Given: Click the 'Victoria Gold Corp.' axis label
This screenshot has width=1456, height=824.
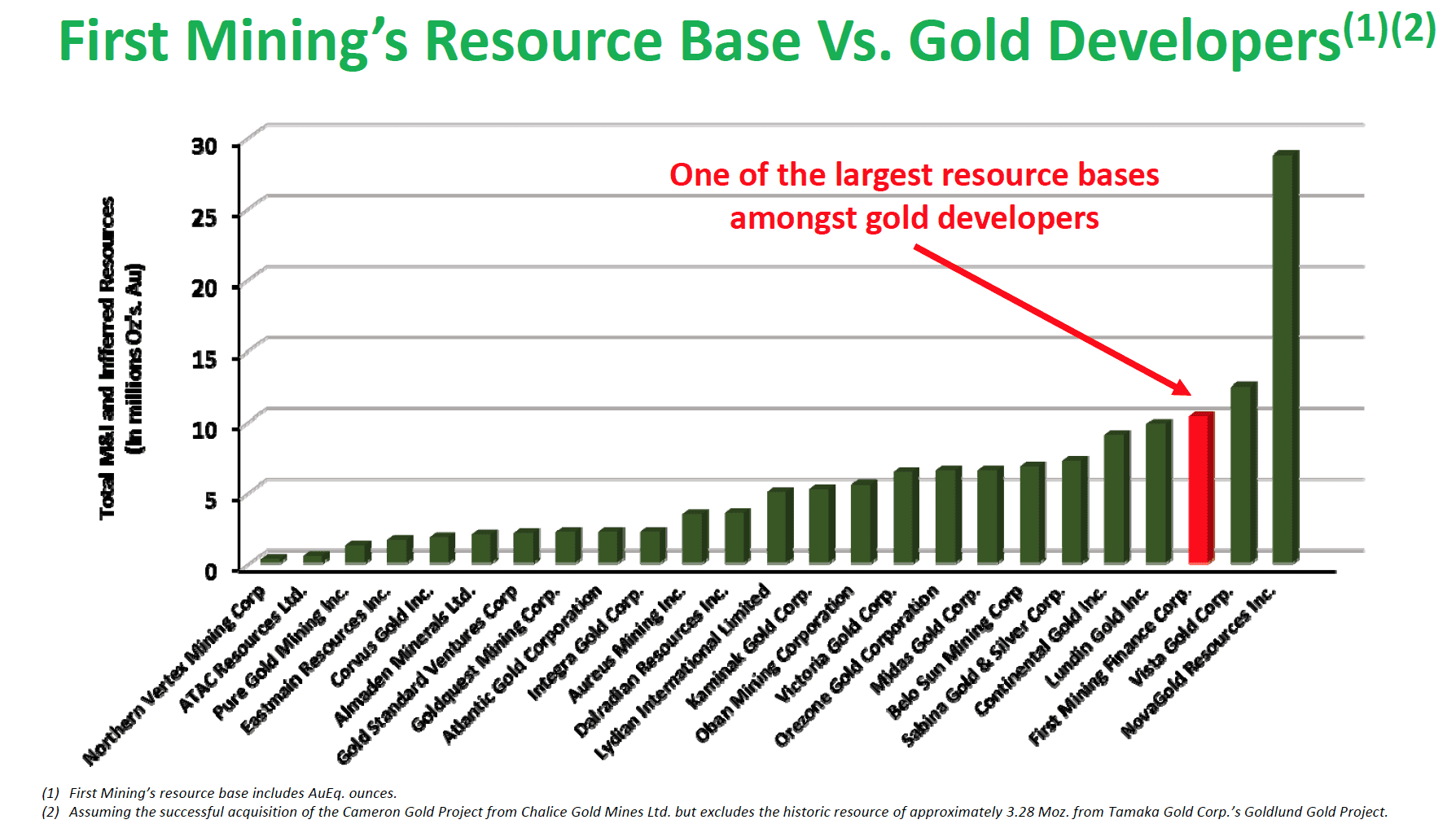Looking at the screenshot, I should 836,643.
